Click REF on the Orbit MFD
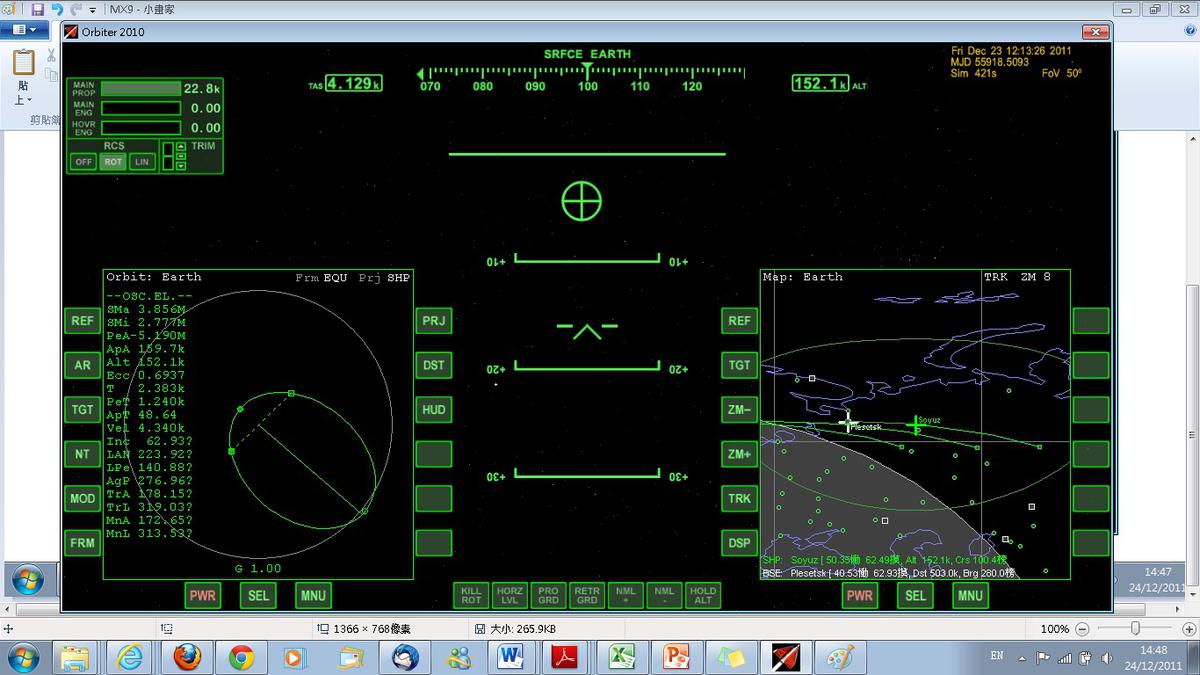Viewport: 1200px width, 675px height. pos(82,321)
